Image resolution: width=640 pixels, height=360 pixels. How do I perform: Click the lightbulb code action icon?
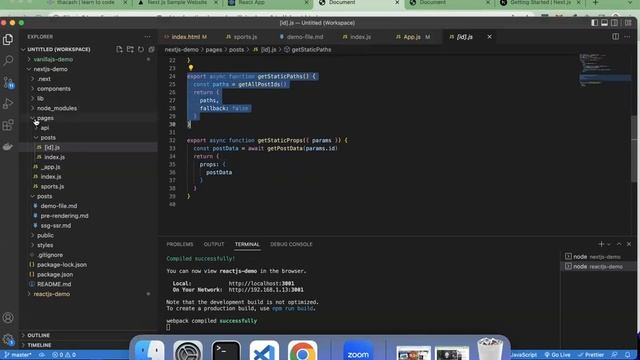tap(191, 68)
